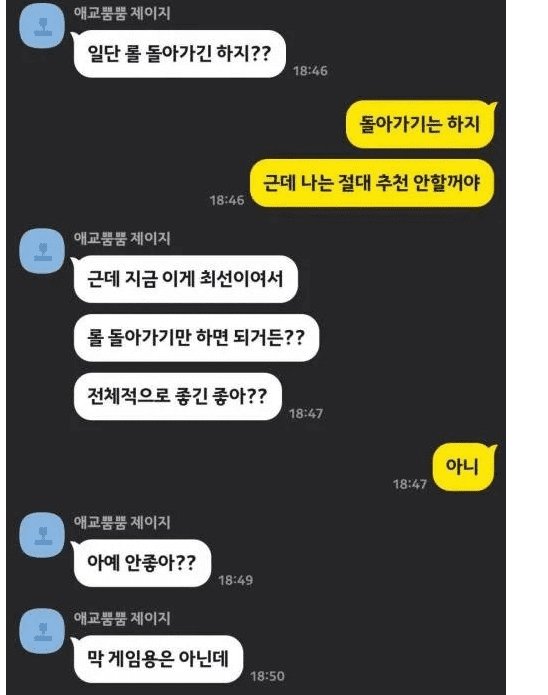
Task: Click 18:47 timestamp beside '아니' bubble
Action: coord(410,484)
